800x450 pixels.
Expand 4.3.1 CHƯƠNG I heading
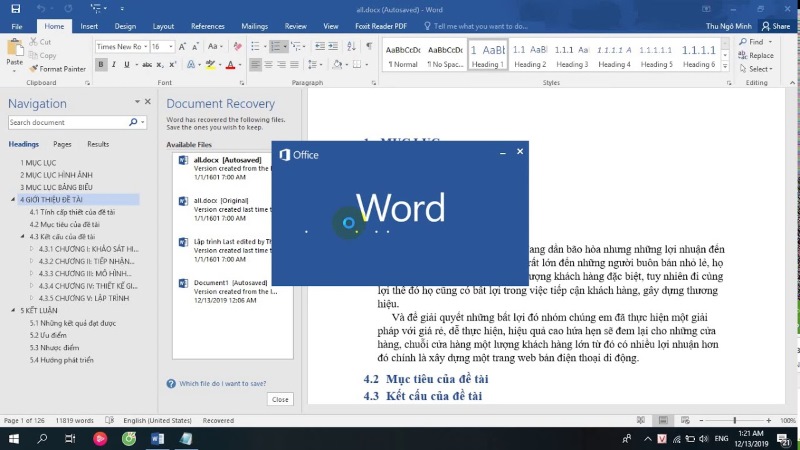click(32, 249)
